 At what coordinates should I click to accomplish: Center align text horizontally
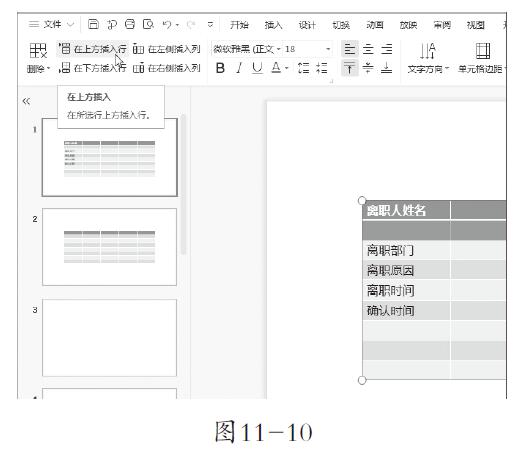pyautogui.click(x=368, y=49)
